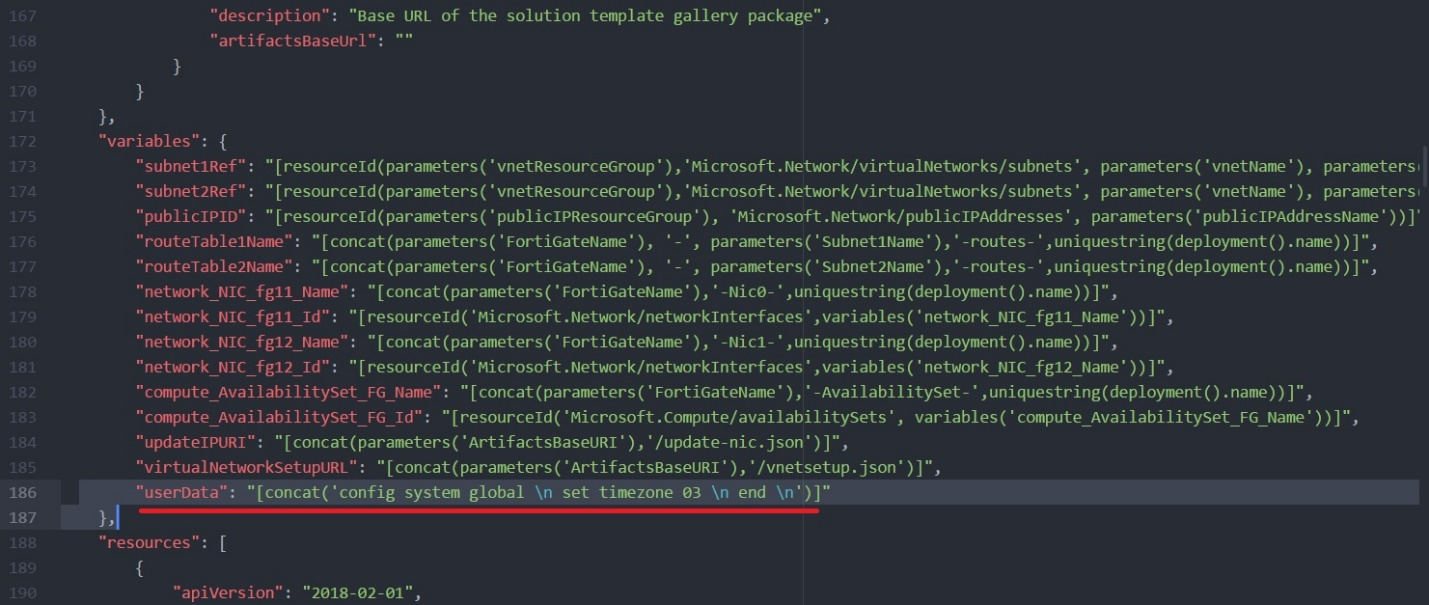This screenshot has width=1429, height=605.
Task: Click the closing brace on line 187
Action: point(110,517)
